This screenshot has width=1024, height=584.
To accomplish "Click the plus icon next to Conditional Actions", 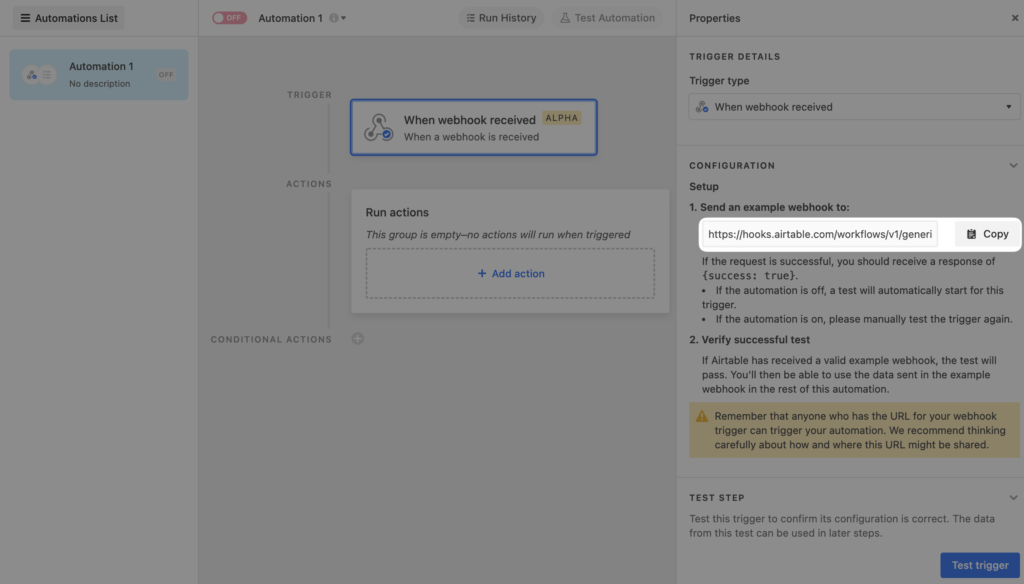I will click(x=357, y=339).
